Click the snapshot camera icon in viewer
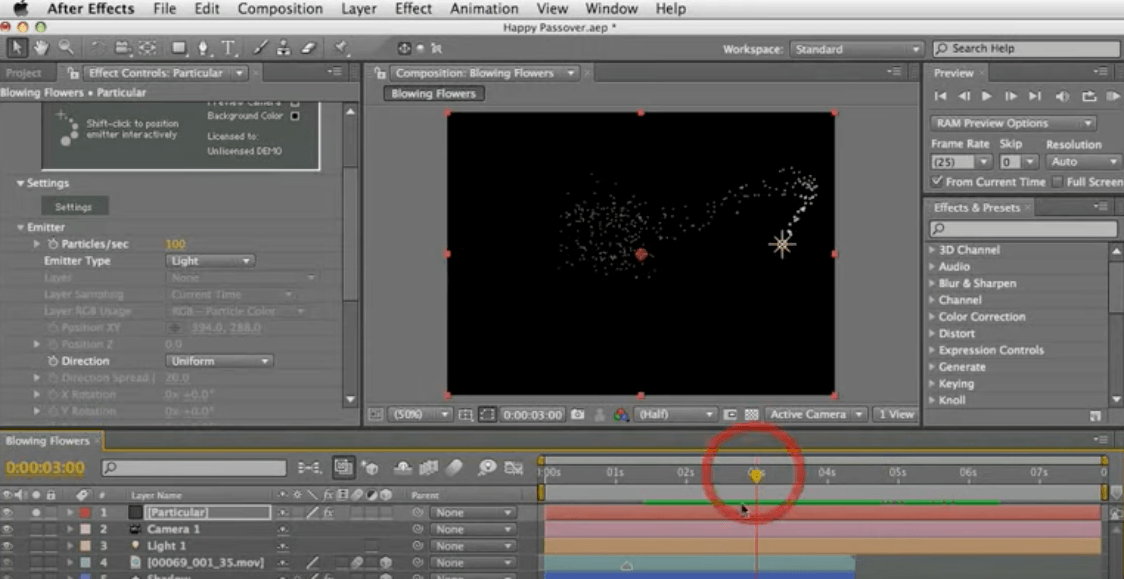This screenshot has width=1124, height=579. pos(577,415)
